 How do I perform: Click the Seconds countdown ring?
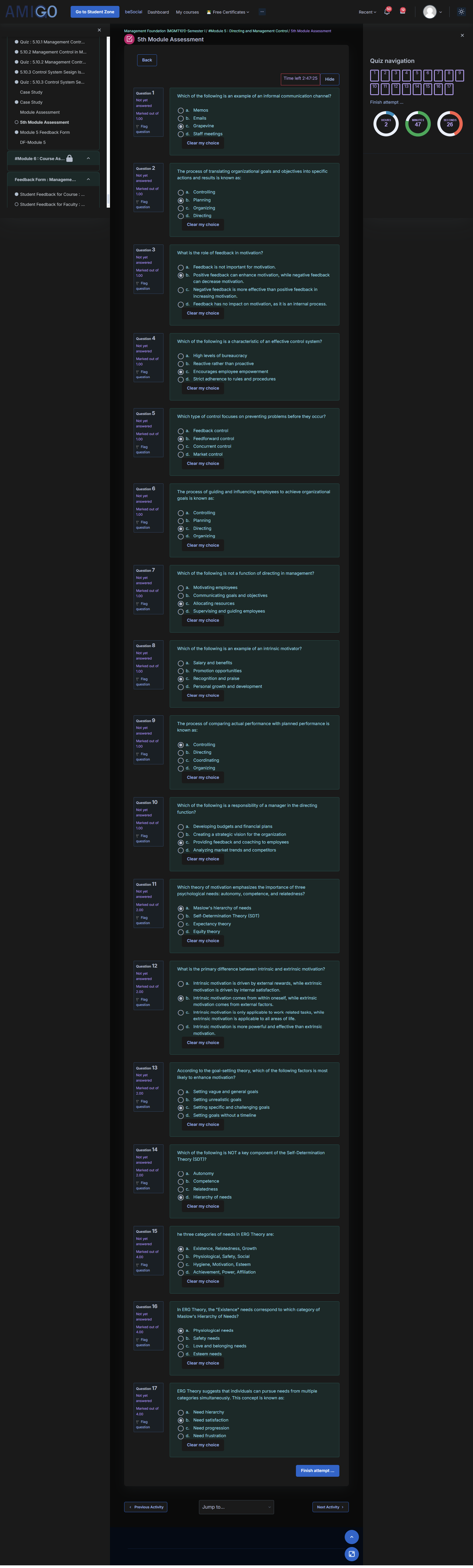coord(450,123)
